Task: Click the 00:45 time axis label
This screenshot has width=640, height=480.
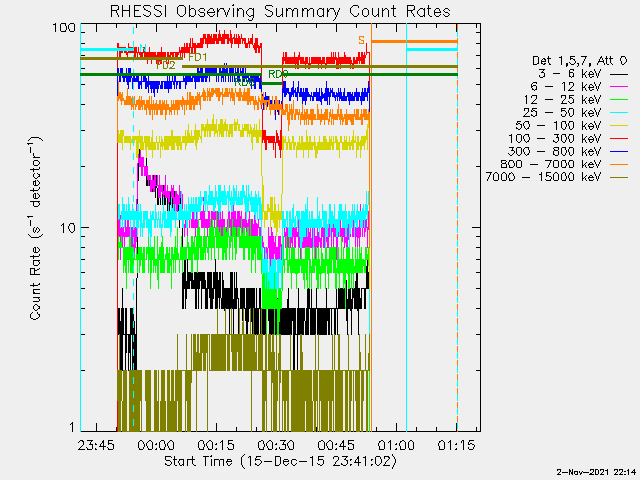Action: pos(336,445)
